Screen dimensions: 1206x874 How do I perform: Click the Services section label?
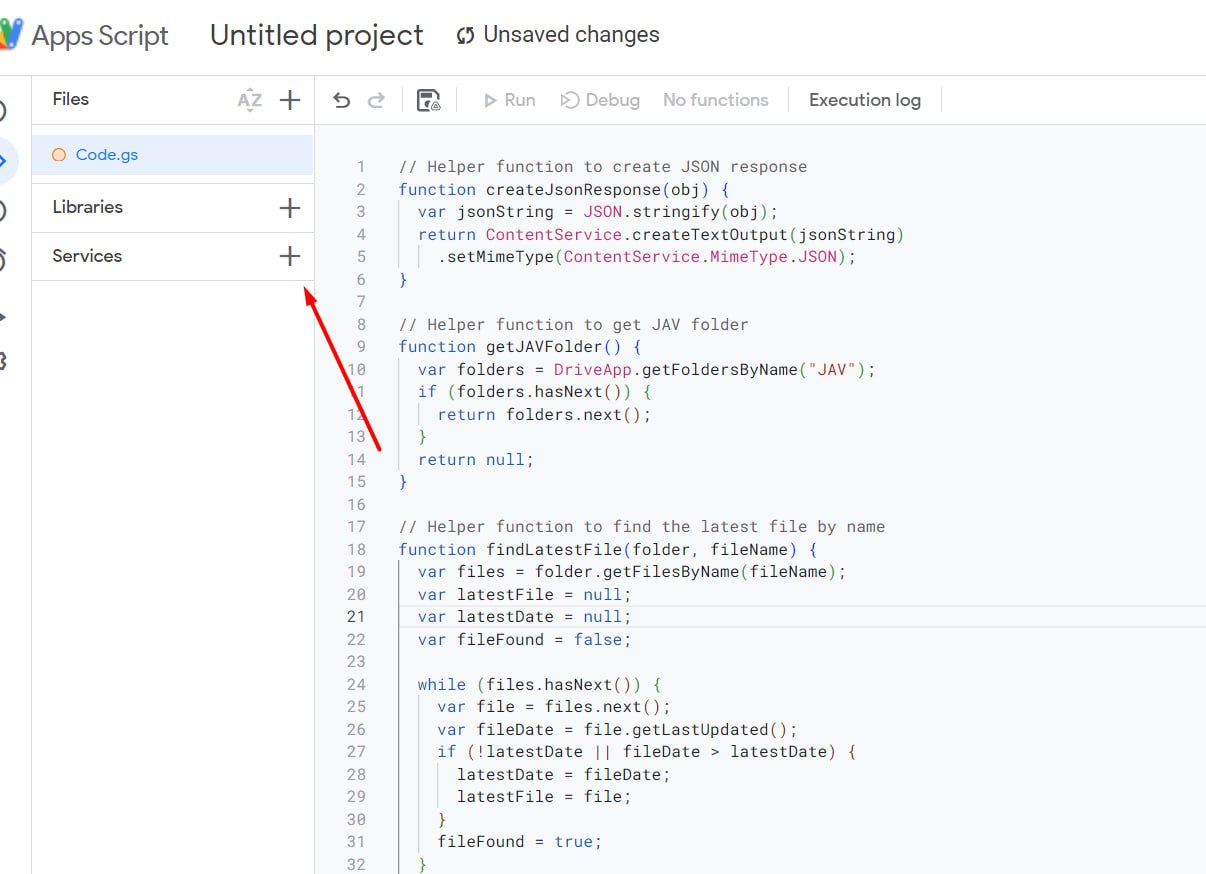coord(87,256)
